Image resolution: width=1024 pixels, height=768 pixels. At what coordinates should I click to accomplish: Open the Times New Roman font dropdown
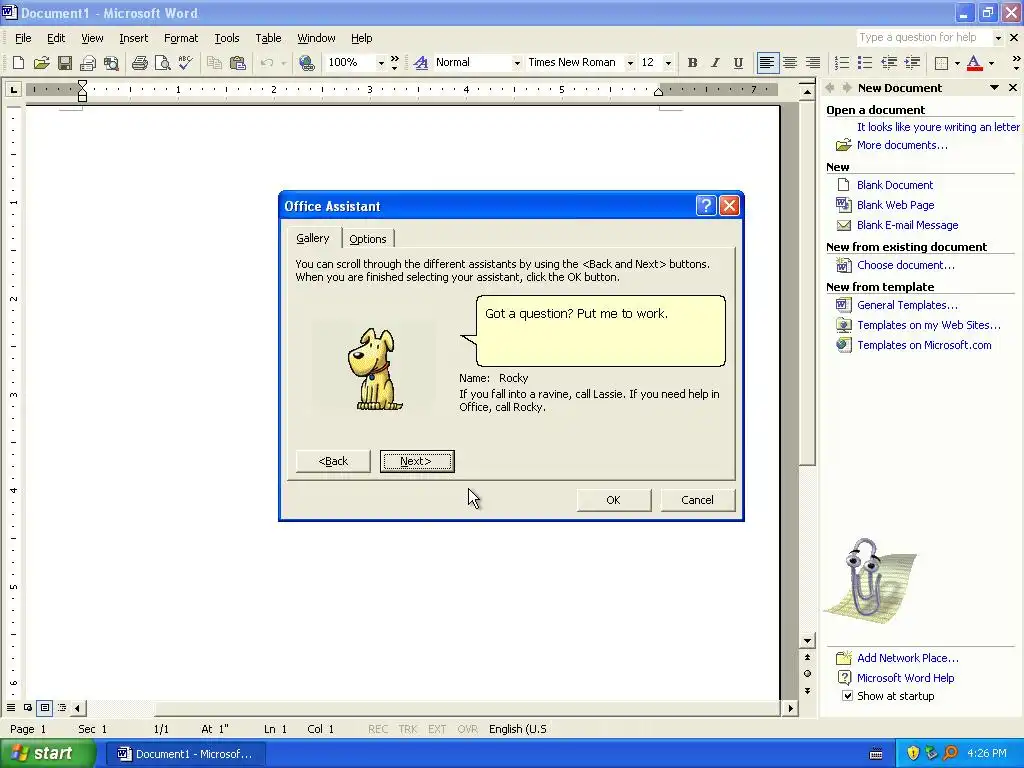point(630,63)
